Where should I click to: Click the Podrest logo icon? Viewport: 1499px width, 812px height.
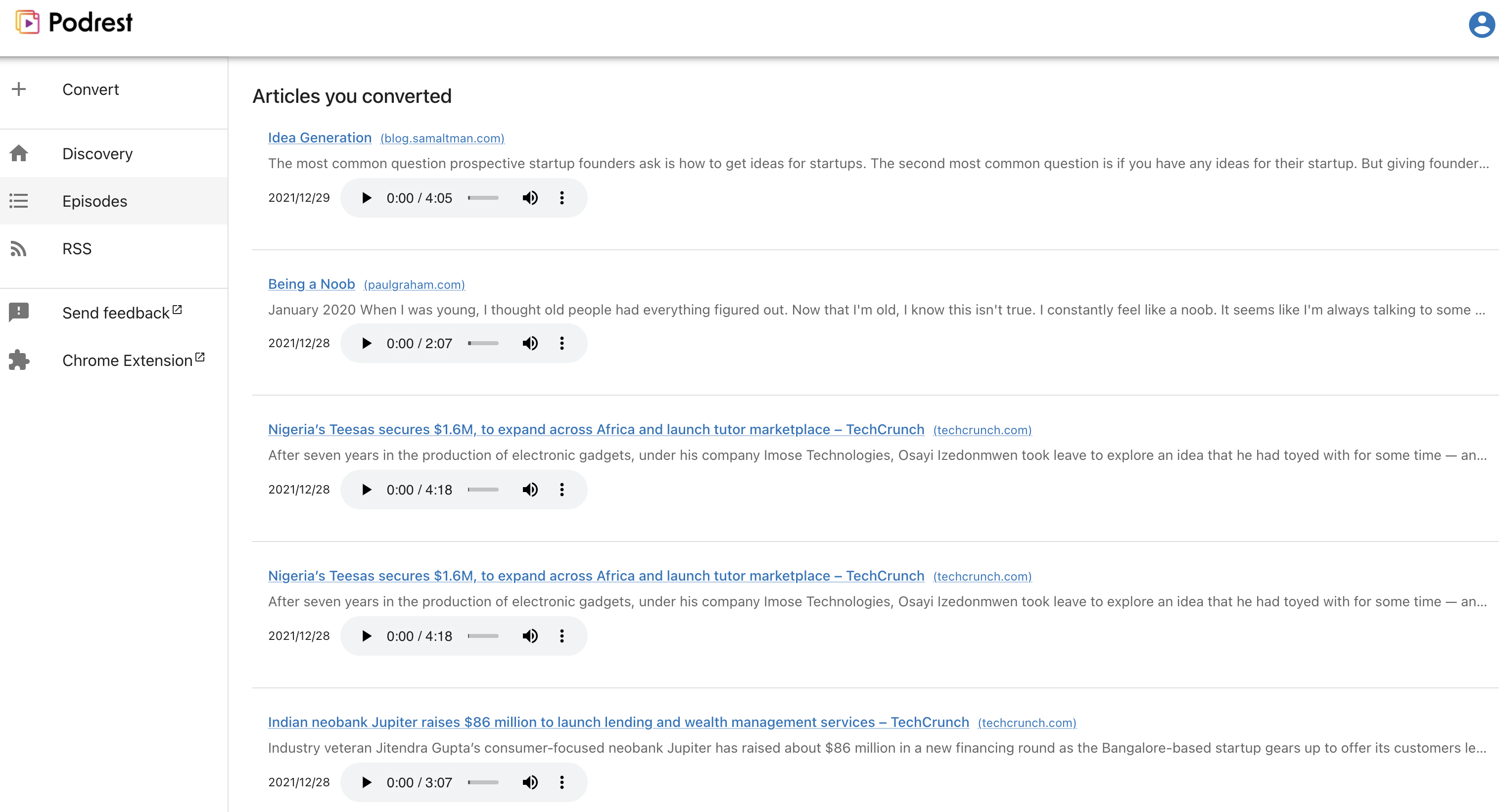coord(27,23)
